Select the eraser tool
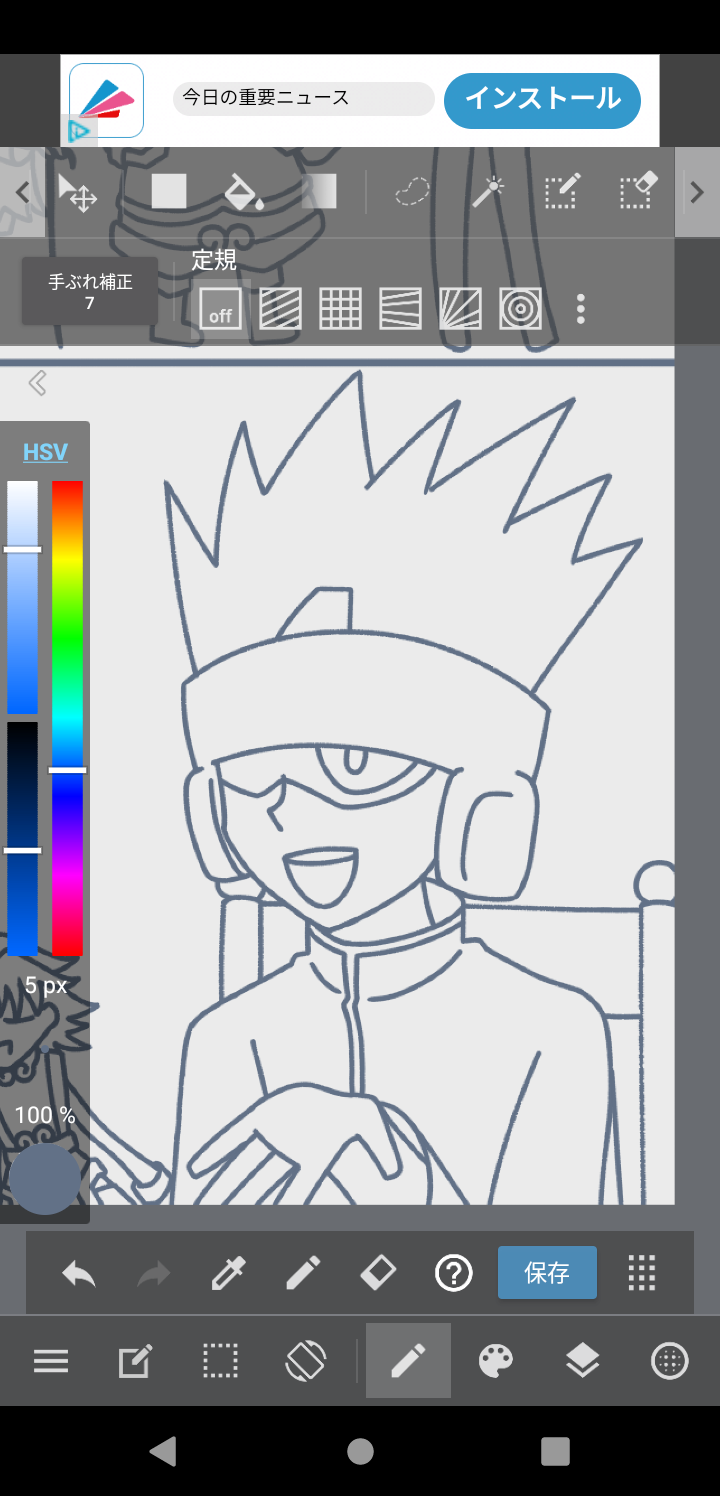This screenshot has height=1496, width=720. [x=378, y=1272]
